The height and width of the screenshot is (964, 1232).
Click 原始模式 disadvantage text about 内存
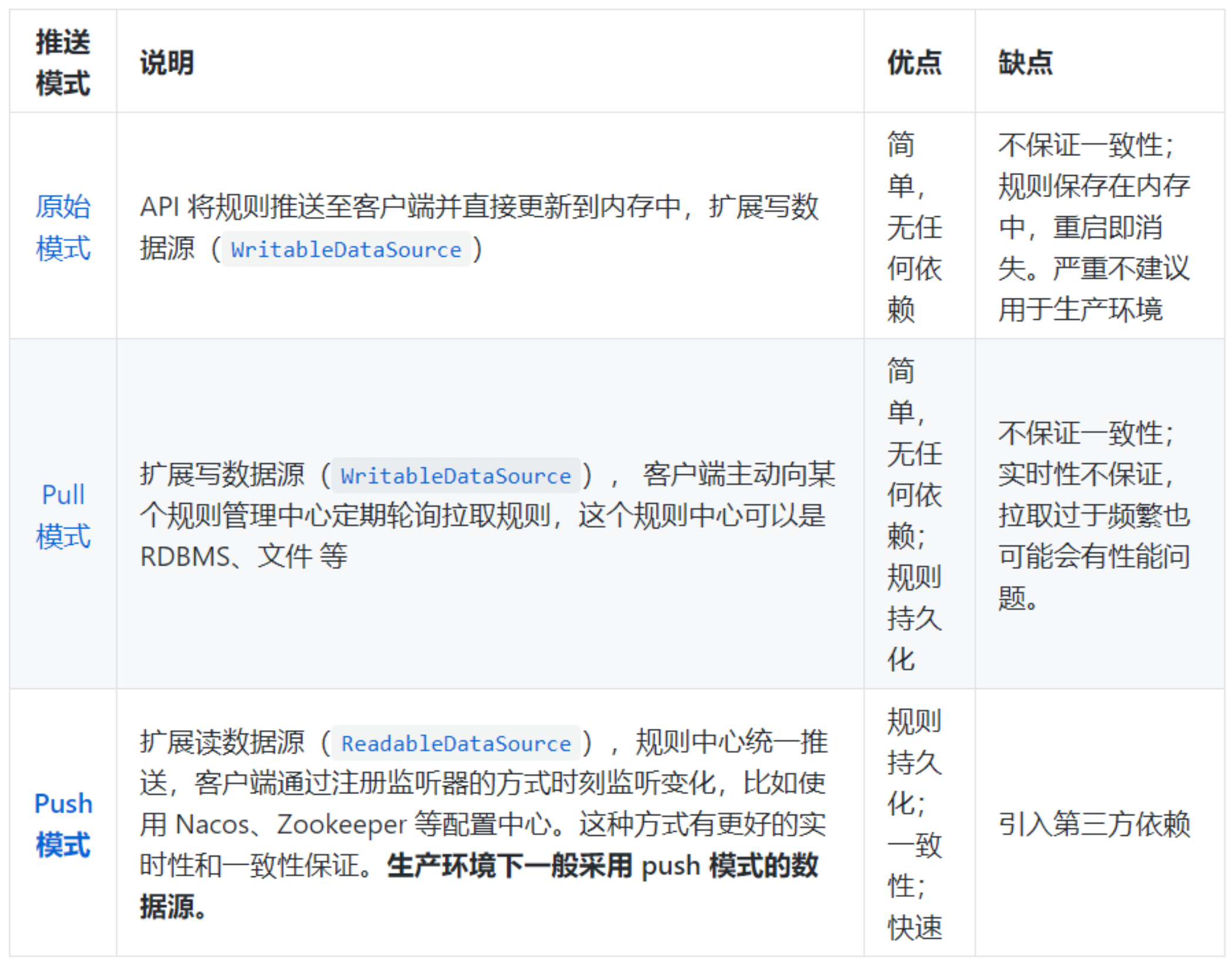1094,186
